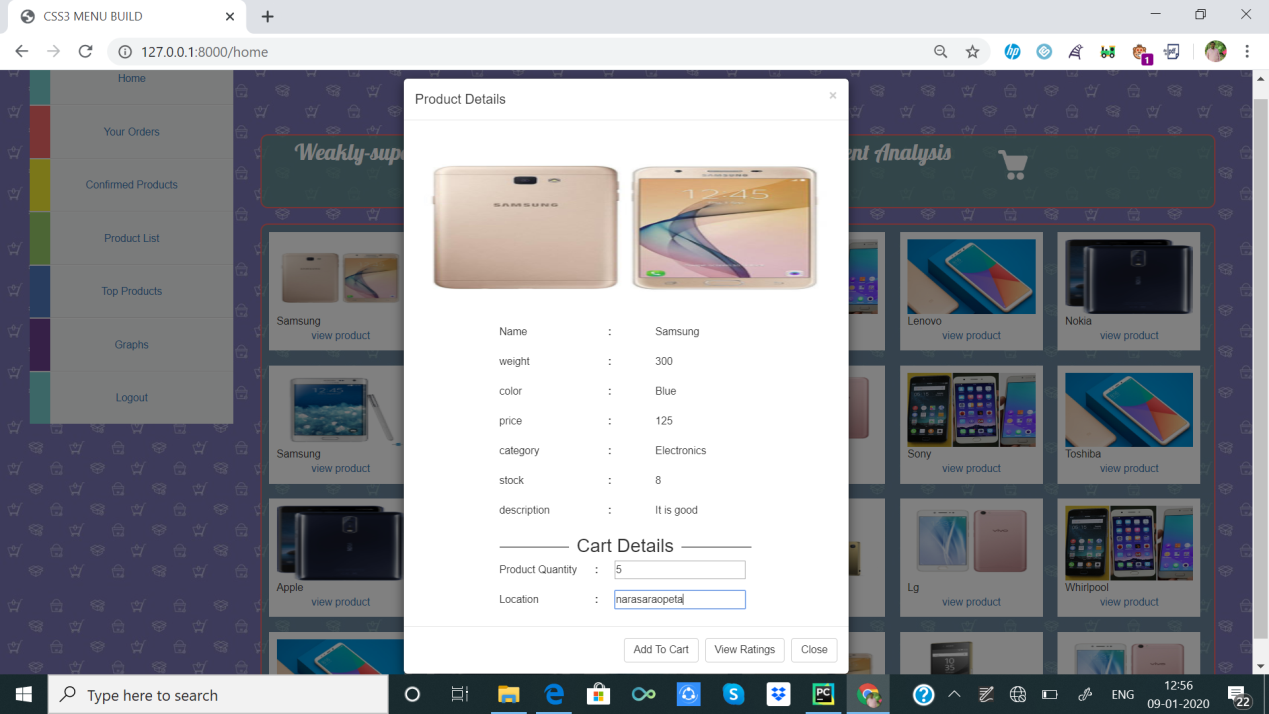1269x714 pixels.
Task: Open the Home menu item
Action: click(131, 79)
